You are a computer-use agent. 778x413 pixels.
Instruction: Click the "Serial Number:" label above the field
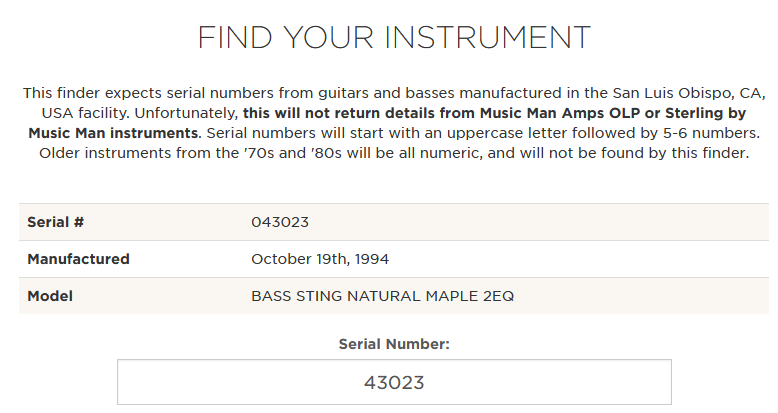click(x=394, y=344)
